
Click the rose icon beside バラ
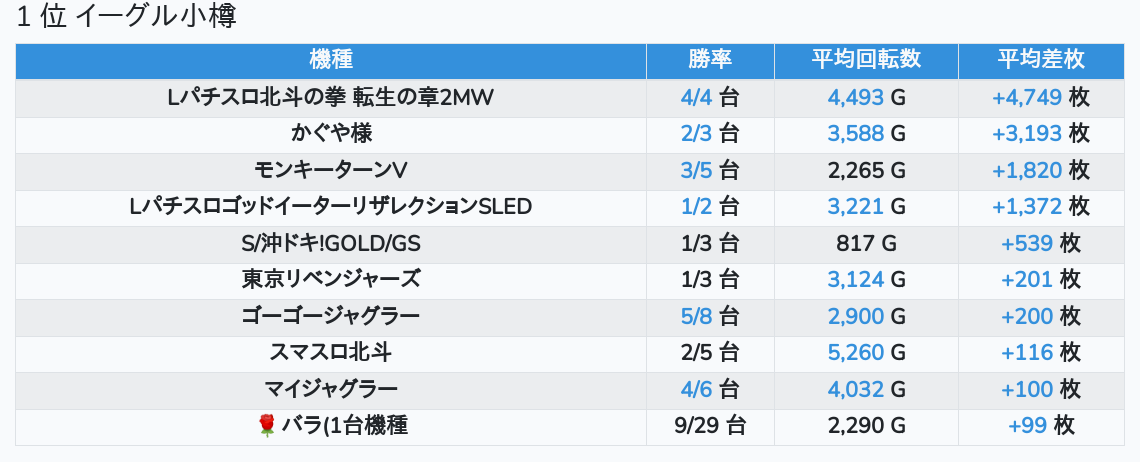(266, 426)
